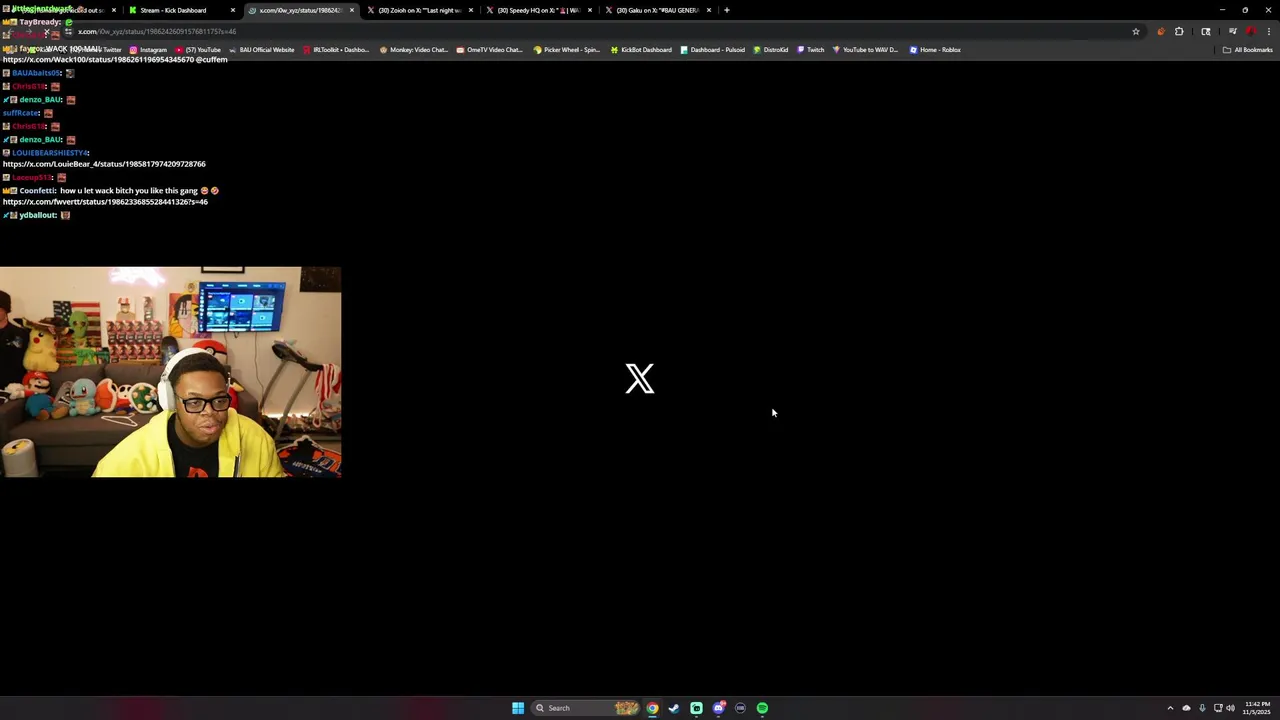Click the browser address bar URL

[157, 31]
